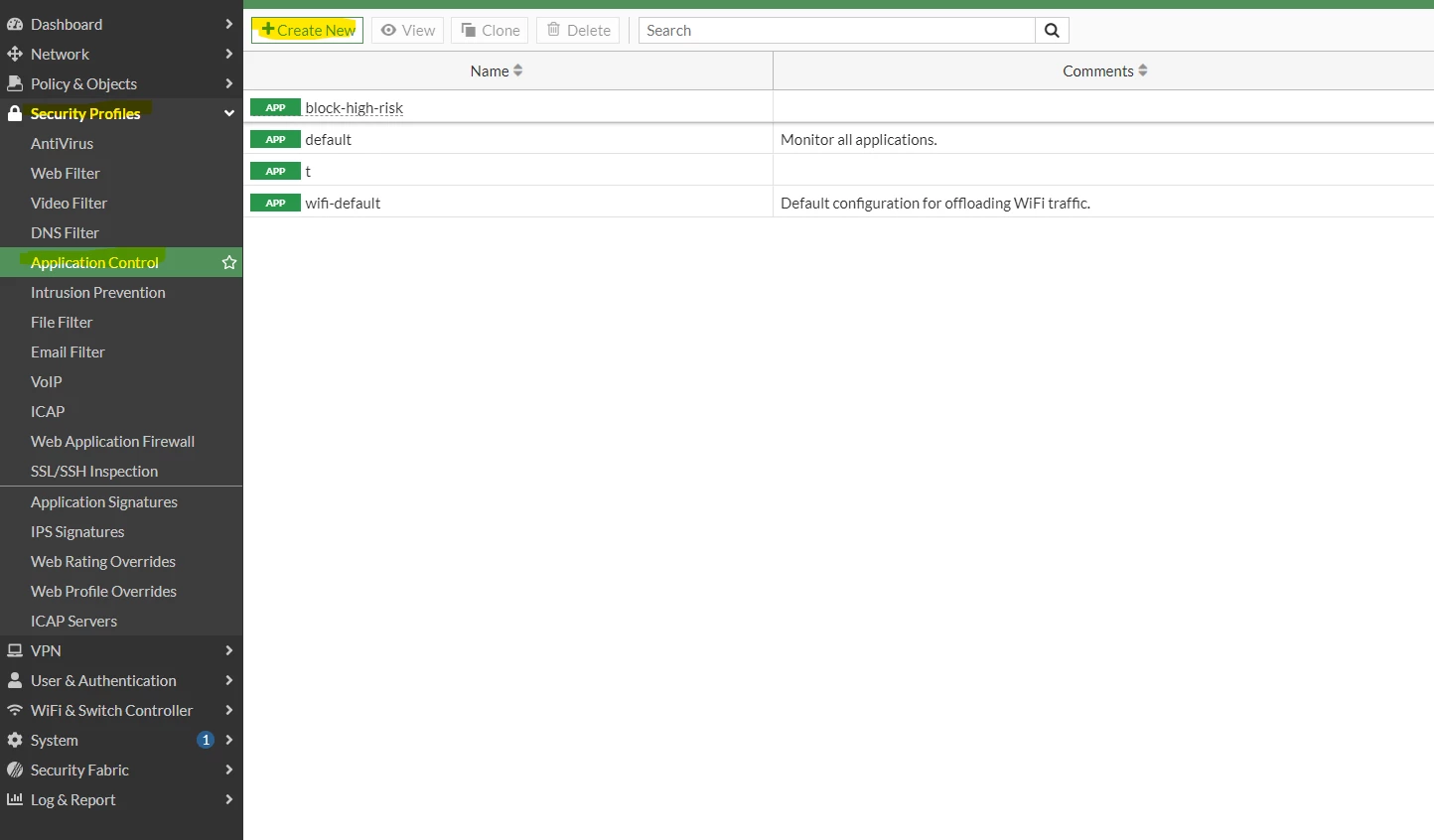The image size is (1434, 840).
Task: Expand the Dashboard menu chevron
Action: click(x=229, y=24)
